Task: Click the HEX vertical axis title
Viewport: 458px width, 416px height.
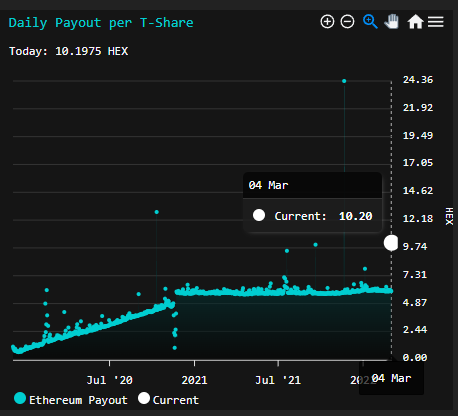Action: pos(449,216)
